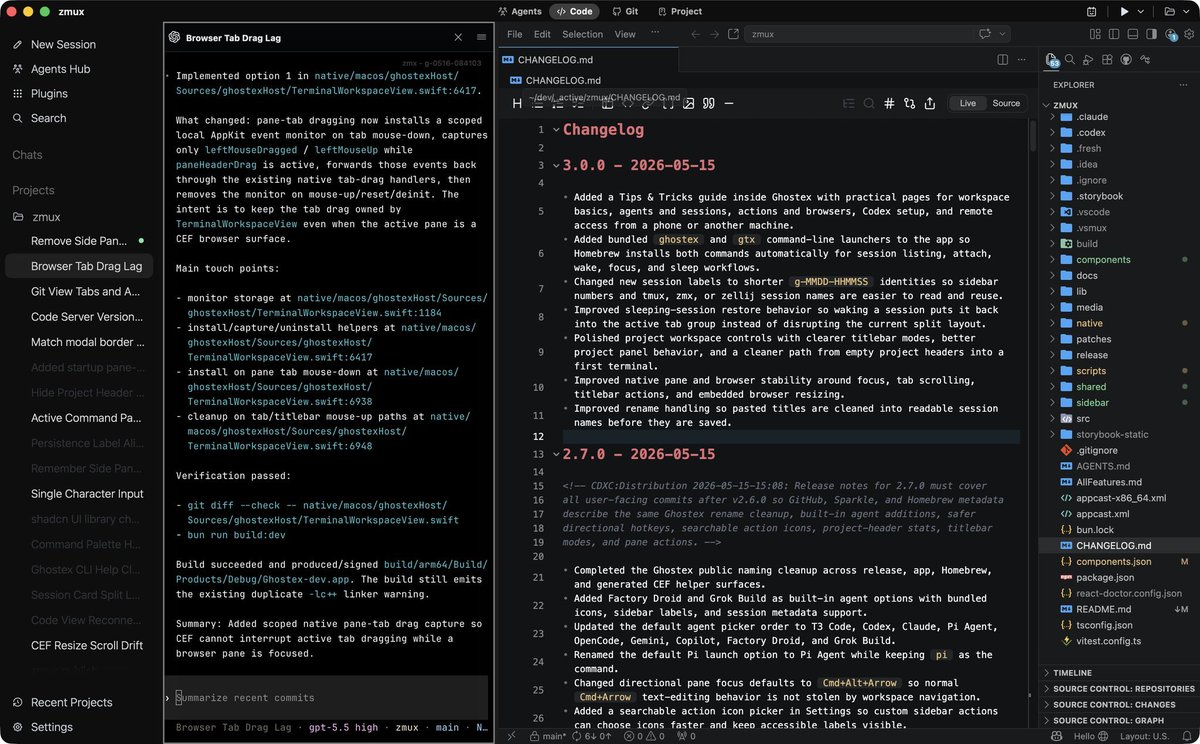
Task: Click the zmux command center search box
Action: (x=878, y=34)
